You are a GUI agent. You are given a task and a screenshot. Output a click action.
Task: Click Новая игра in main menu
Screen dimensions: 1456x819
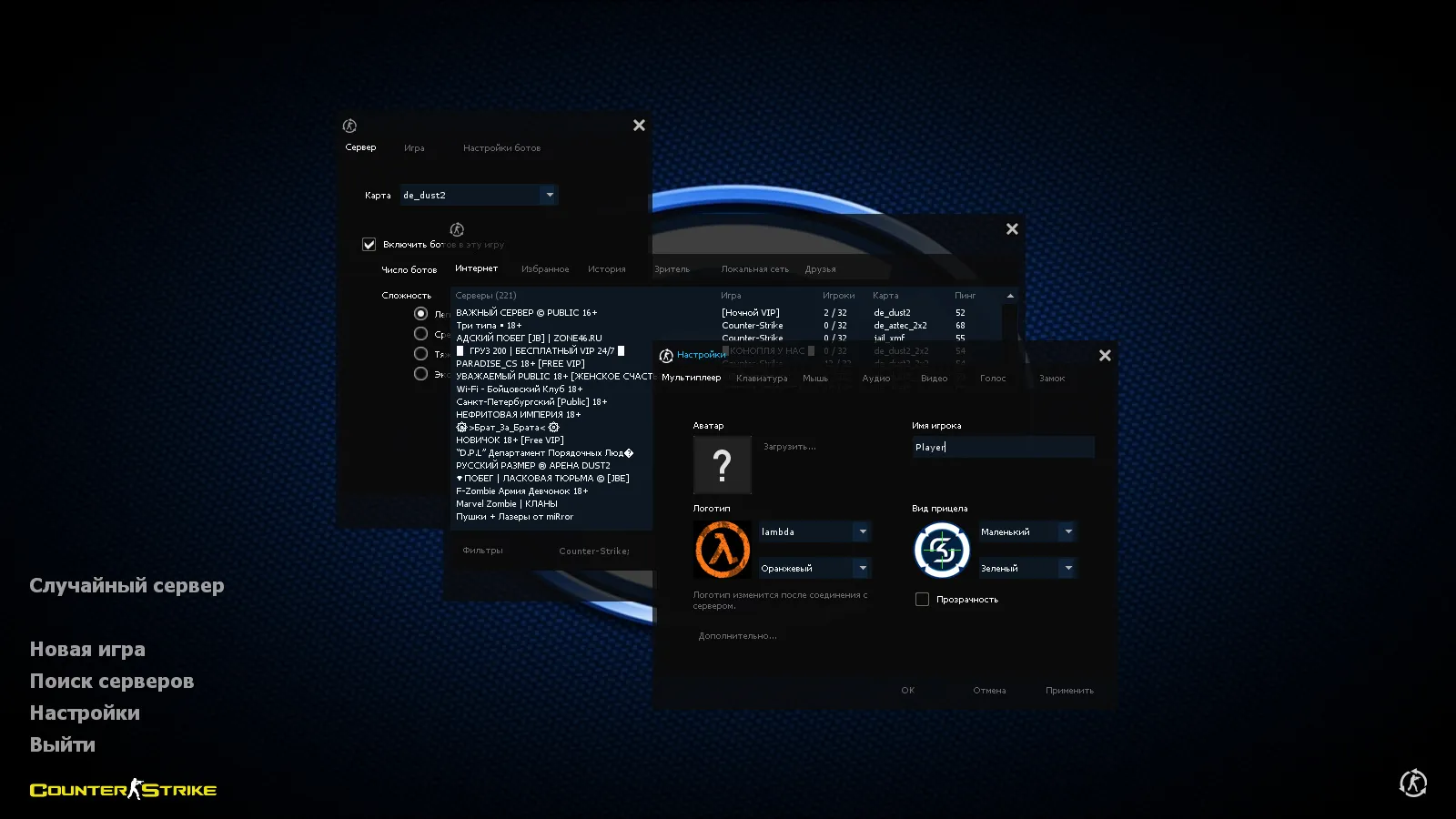point(87,650)
